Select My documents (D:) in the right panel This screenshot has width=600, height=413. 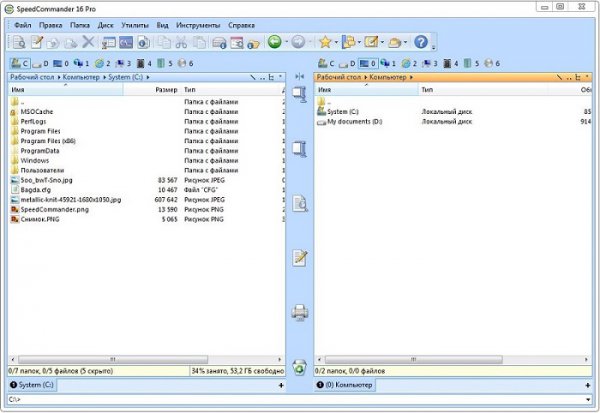click(354, 121)
